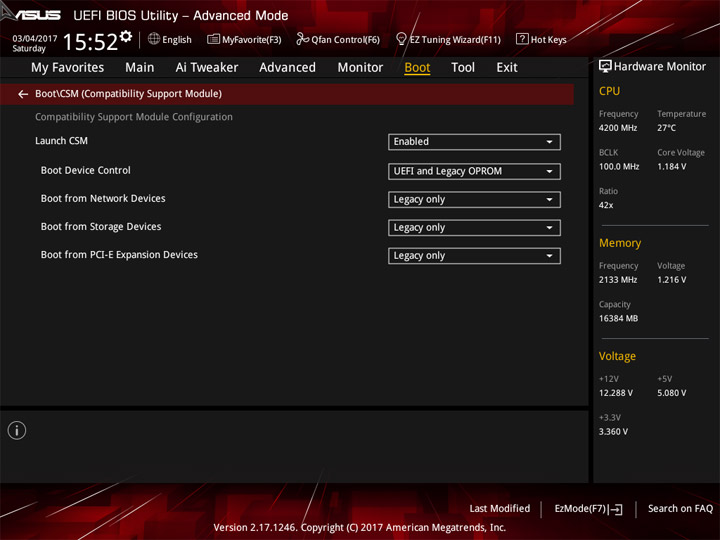Click Search on FAQ link

[x=681, y=509]
